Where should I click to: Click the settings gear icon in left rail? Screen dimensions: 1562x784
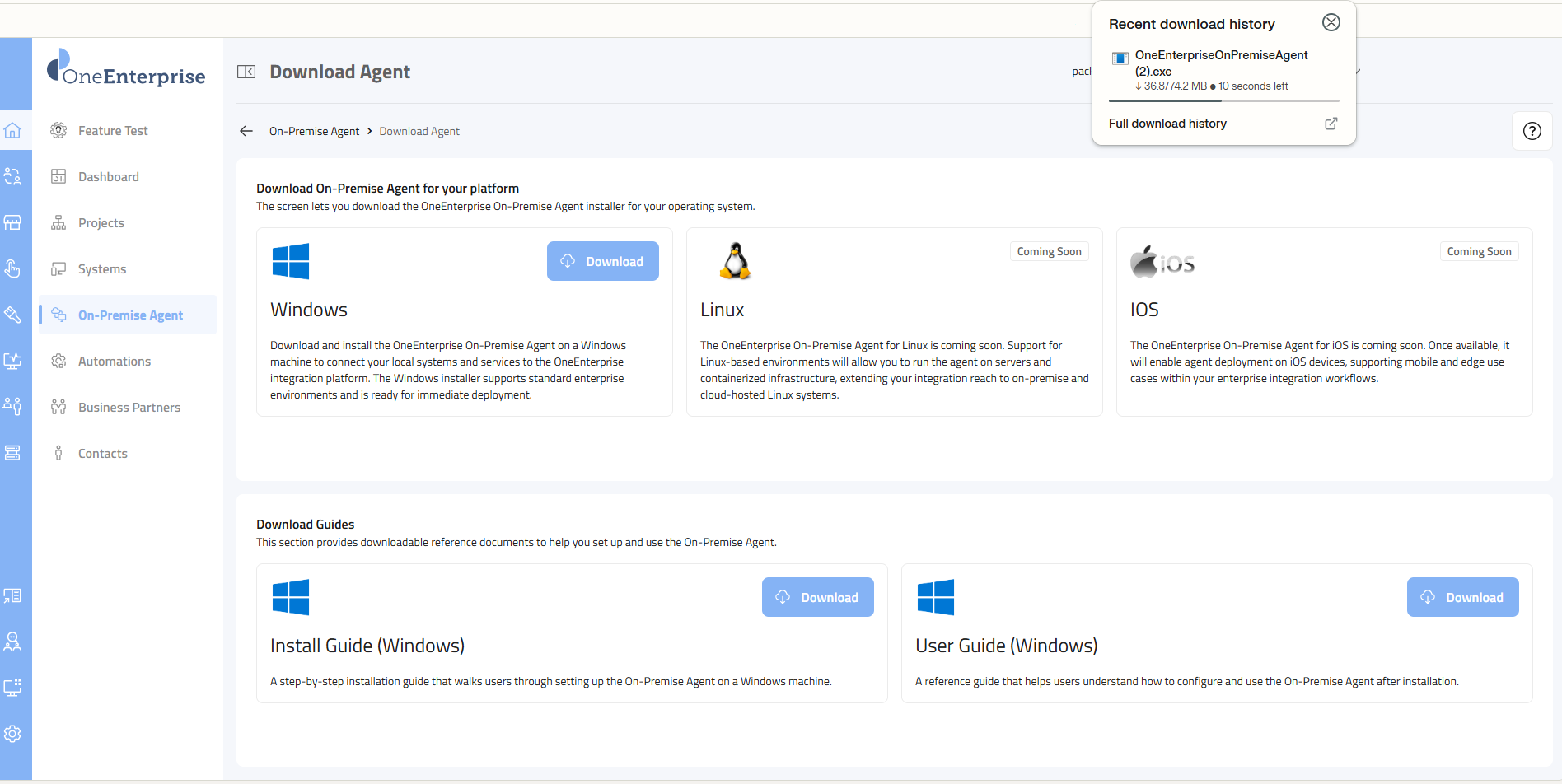12,734
